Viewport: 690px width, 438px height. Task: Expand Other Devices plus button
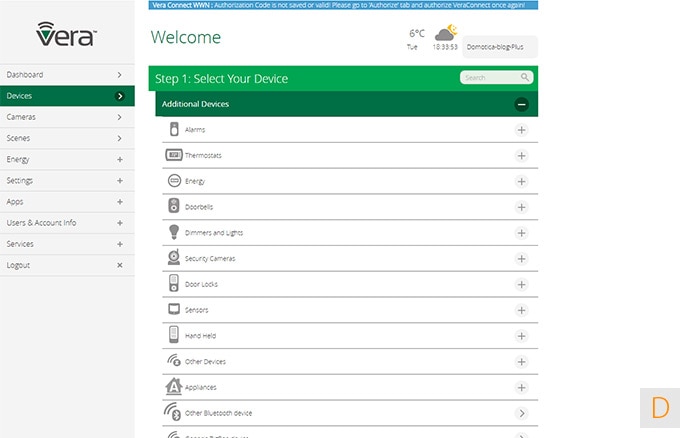tap(521, 361)
